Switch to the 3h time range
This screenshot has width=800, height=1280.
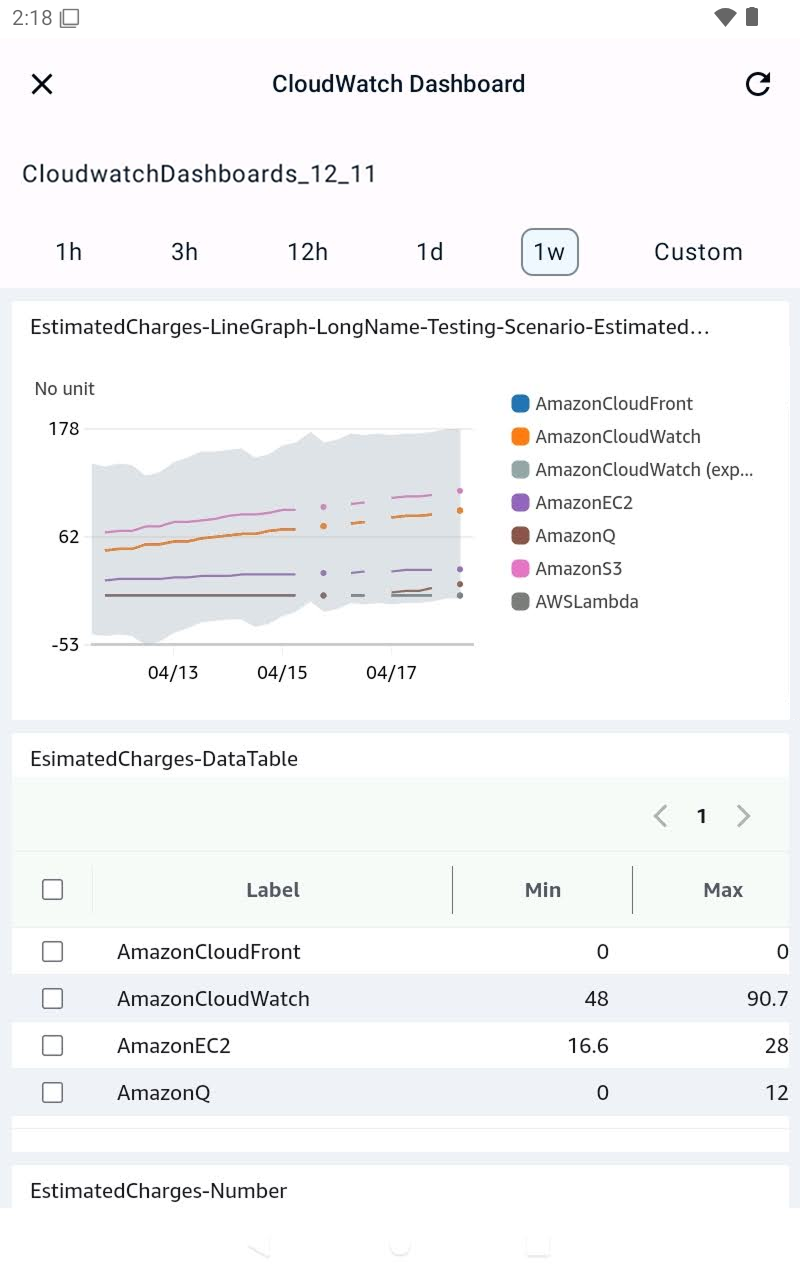[185, 252]
